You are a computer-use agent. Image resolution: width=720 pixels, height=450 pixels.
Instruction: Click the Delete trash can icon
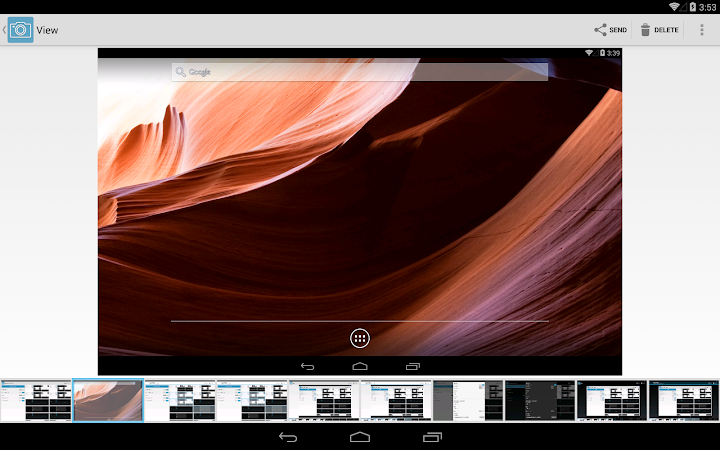point(645,30)
